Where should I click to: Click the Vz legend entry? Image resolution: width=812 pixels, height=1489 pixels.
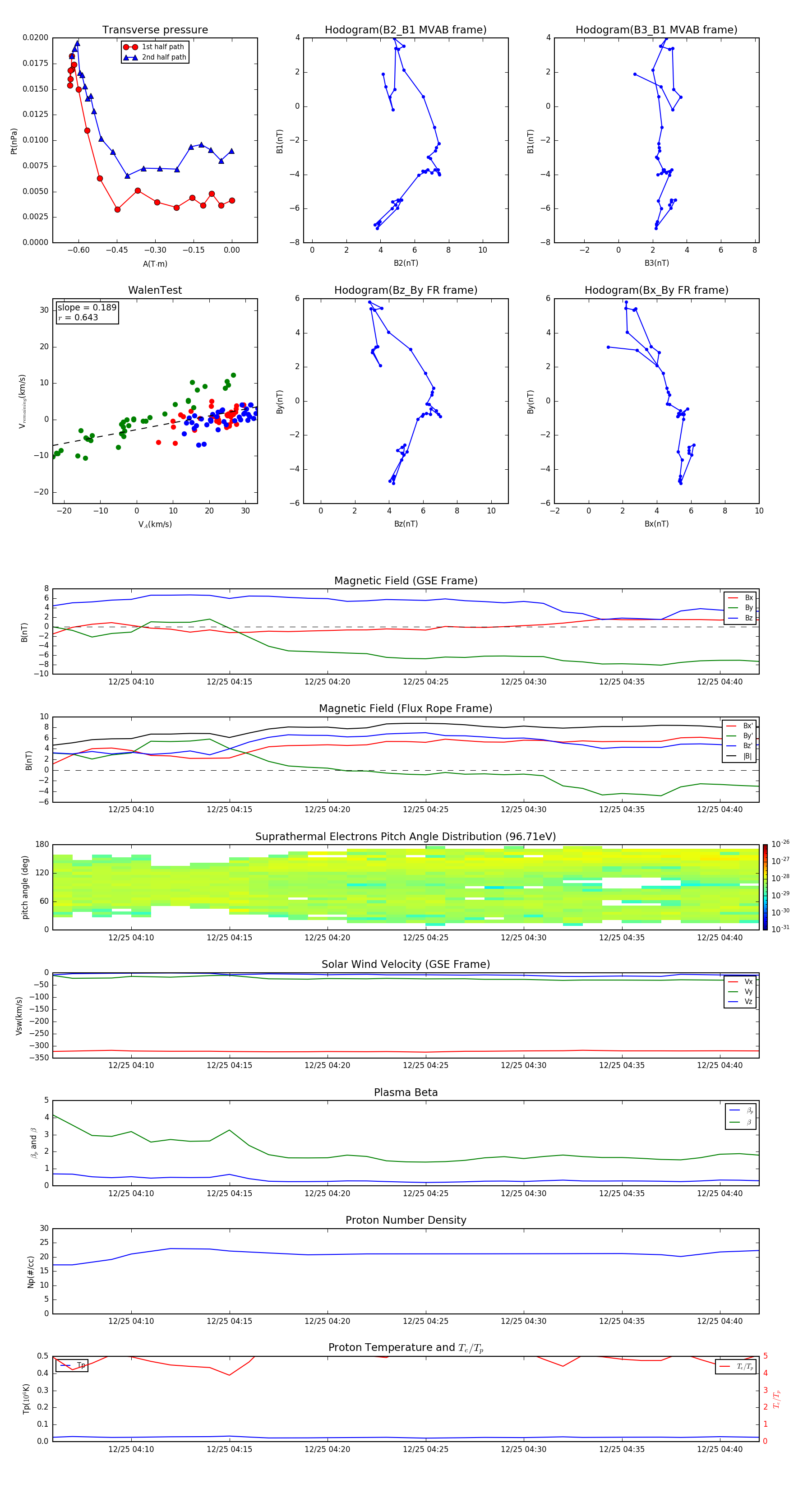click(740, 1002)
